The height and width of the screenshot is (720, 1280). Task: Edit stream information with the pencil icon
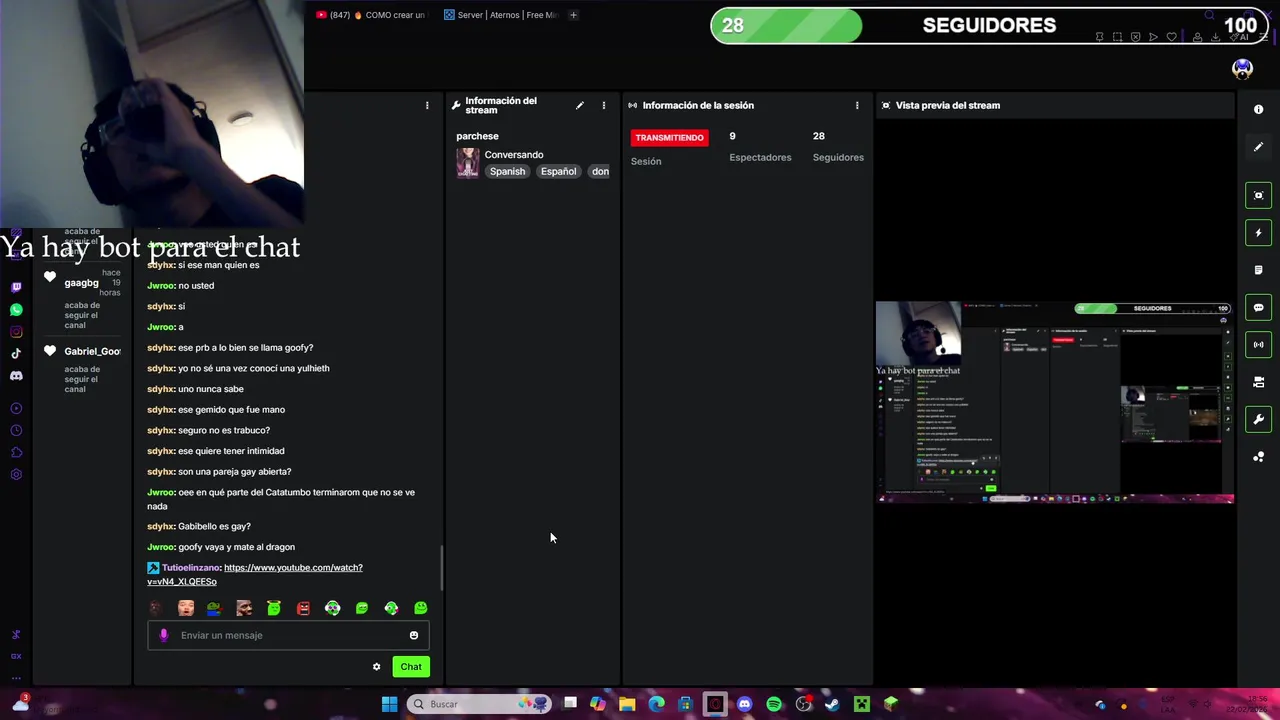coord(580,105)
